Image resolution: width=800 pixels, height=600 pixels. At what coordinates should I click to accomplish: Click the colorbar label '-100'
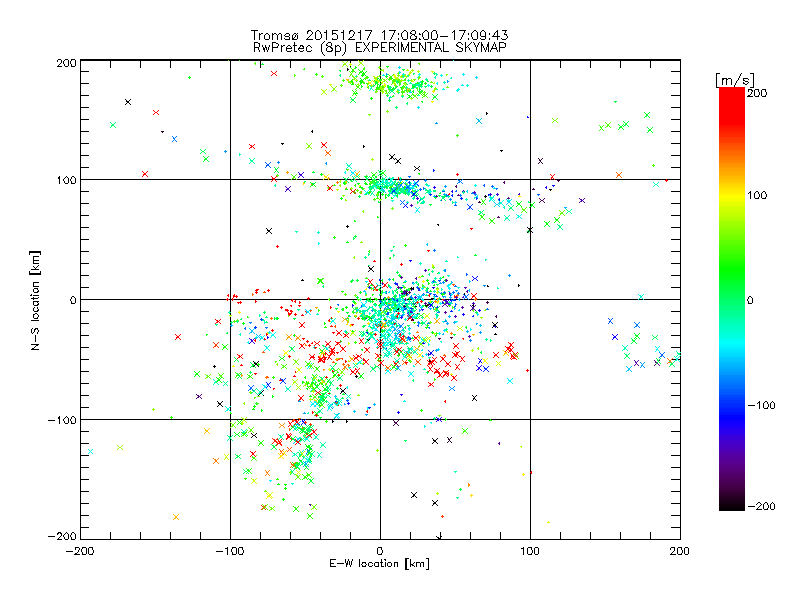[x=761, y=405]
